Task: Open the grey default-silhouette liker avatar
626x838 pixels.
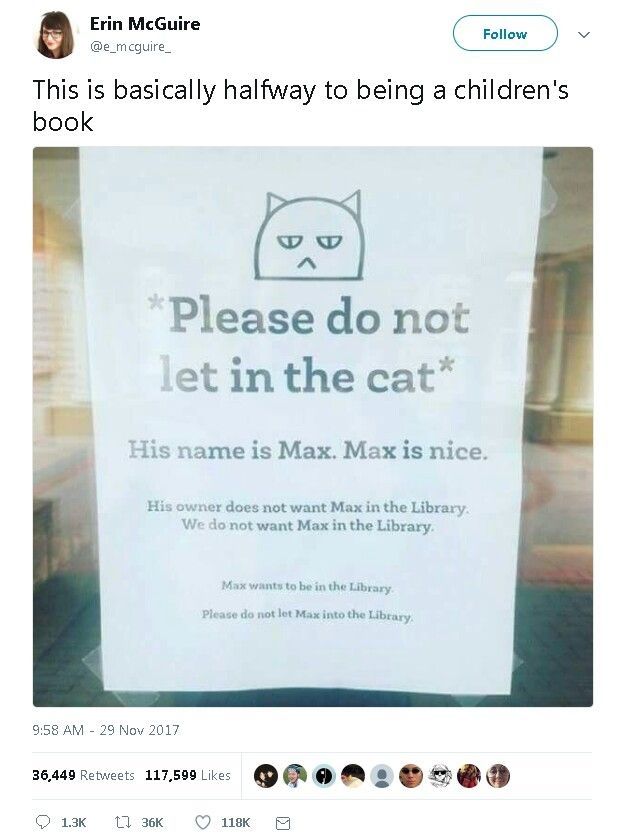Action: [x=382, y=775]
